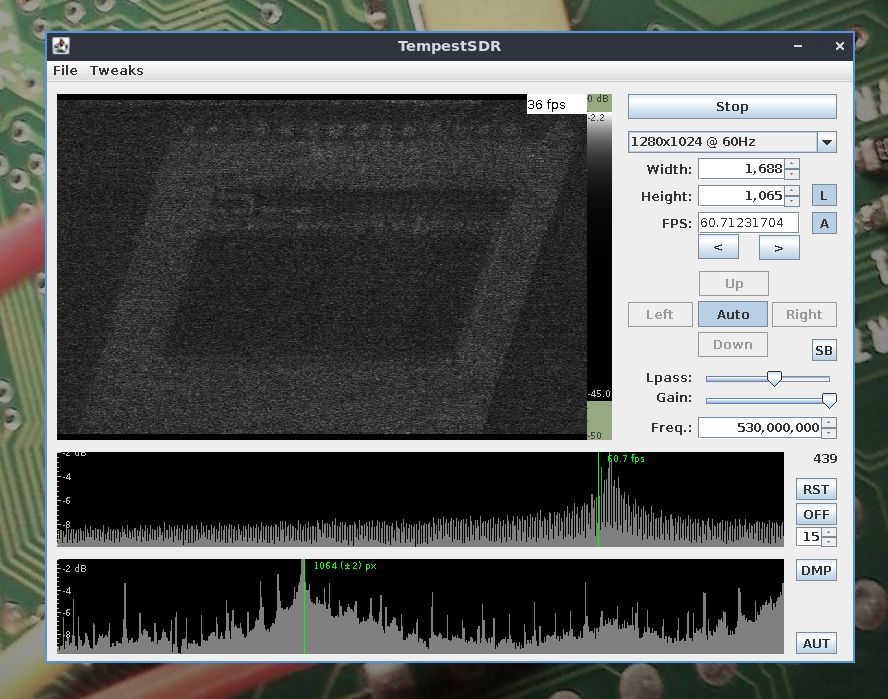888x699 pixels.
Task: Click the OFF button
Action: point(816,514)
